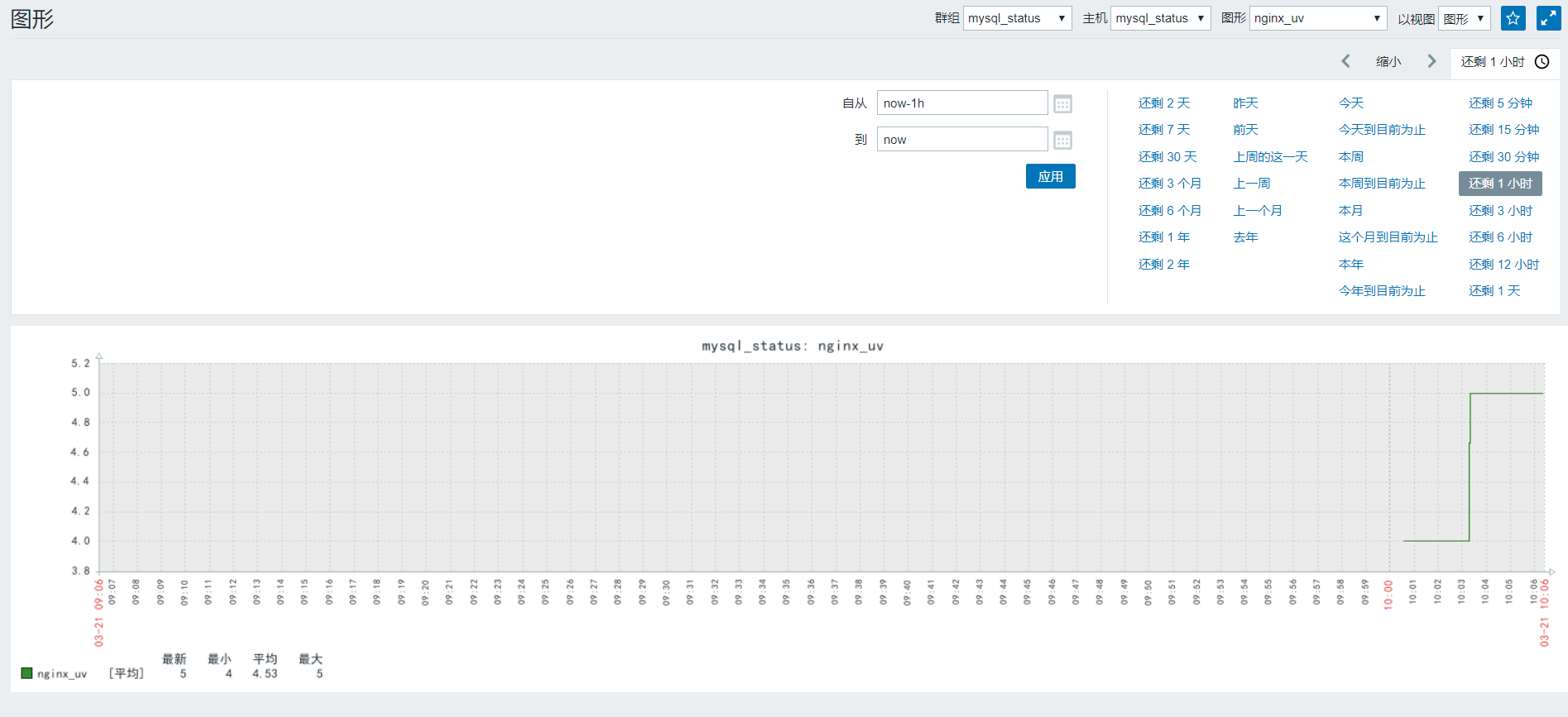Choose the 还剩 7 天 range option
Viewport: 1568px width, 717px height.
tap(1164, 130)
